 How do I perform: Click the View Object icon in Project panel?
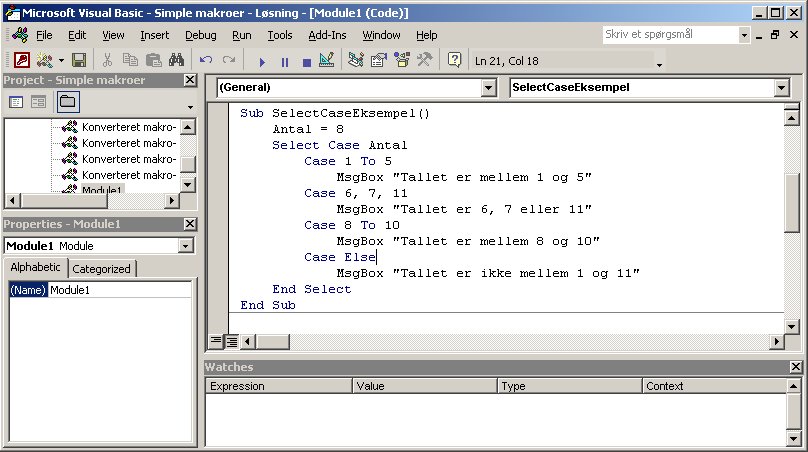click(x=39, y=102)
